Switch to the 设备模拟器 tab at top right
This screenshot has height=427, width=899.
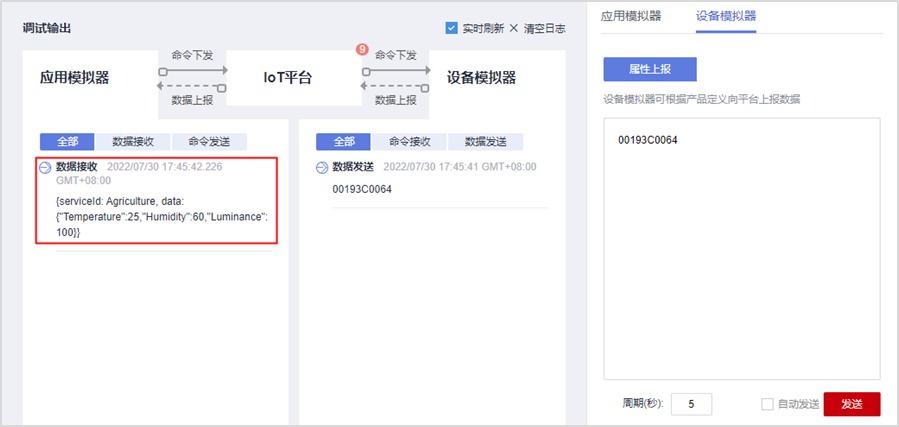click(725, 16)
